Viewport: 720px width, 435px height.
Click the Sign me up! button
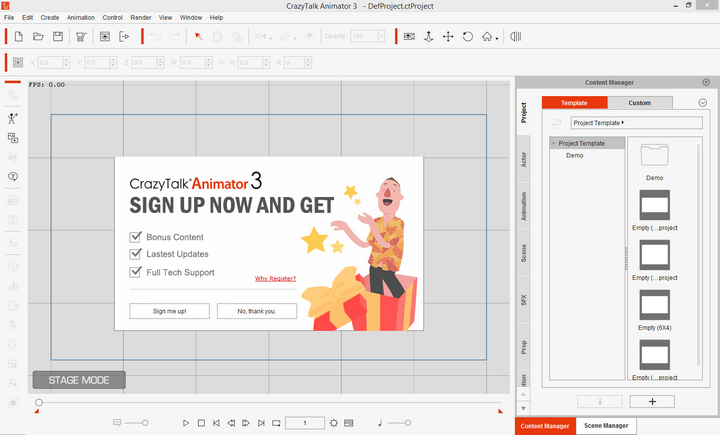[x=169, y=311]
